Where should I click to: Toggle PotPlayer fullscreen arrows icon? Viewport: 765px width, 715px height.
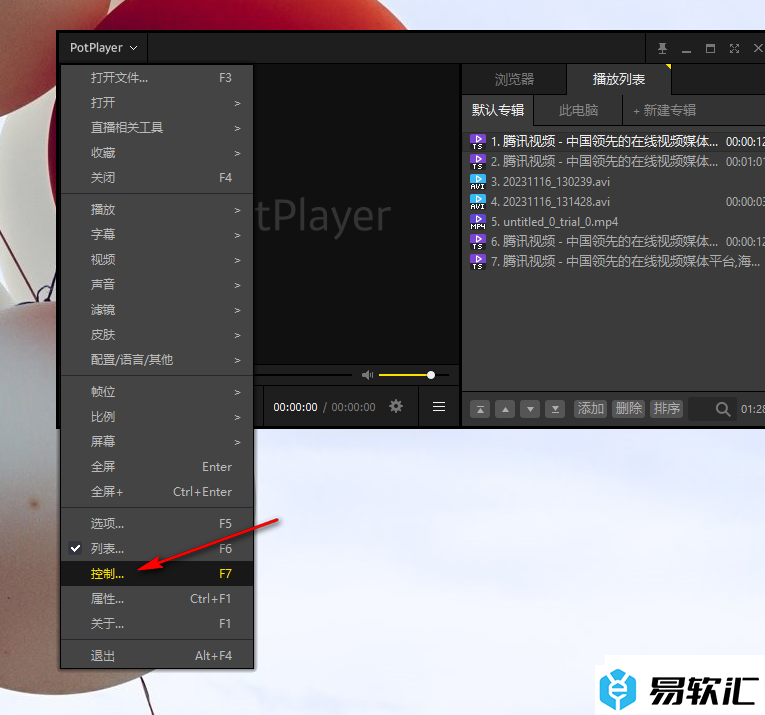pos(734,48)
